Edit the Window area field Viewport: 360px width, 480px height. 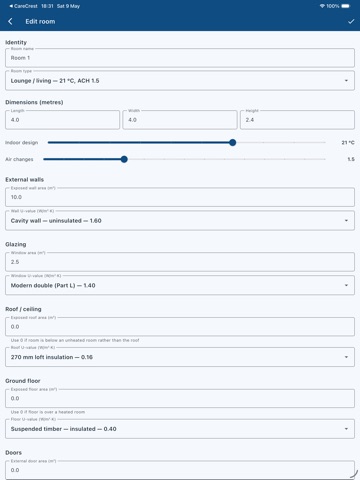click(180, 262)
